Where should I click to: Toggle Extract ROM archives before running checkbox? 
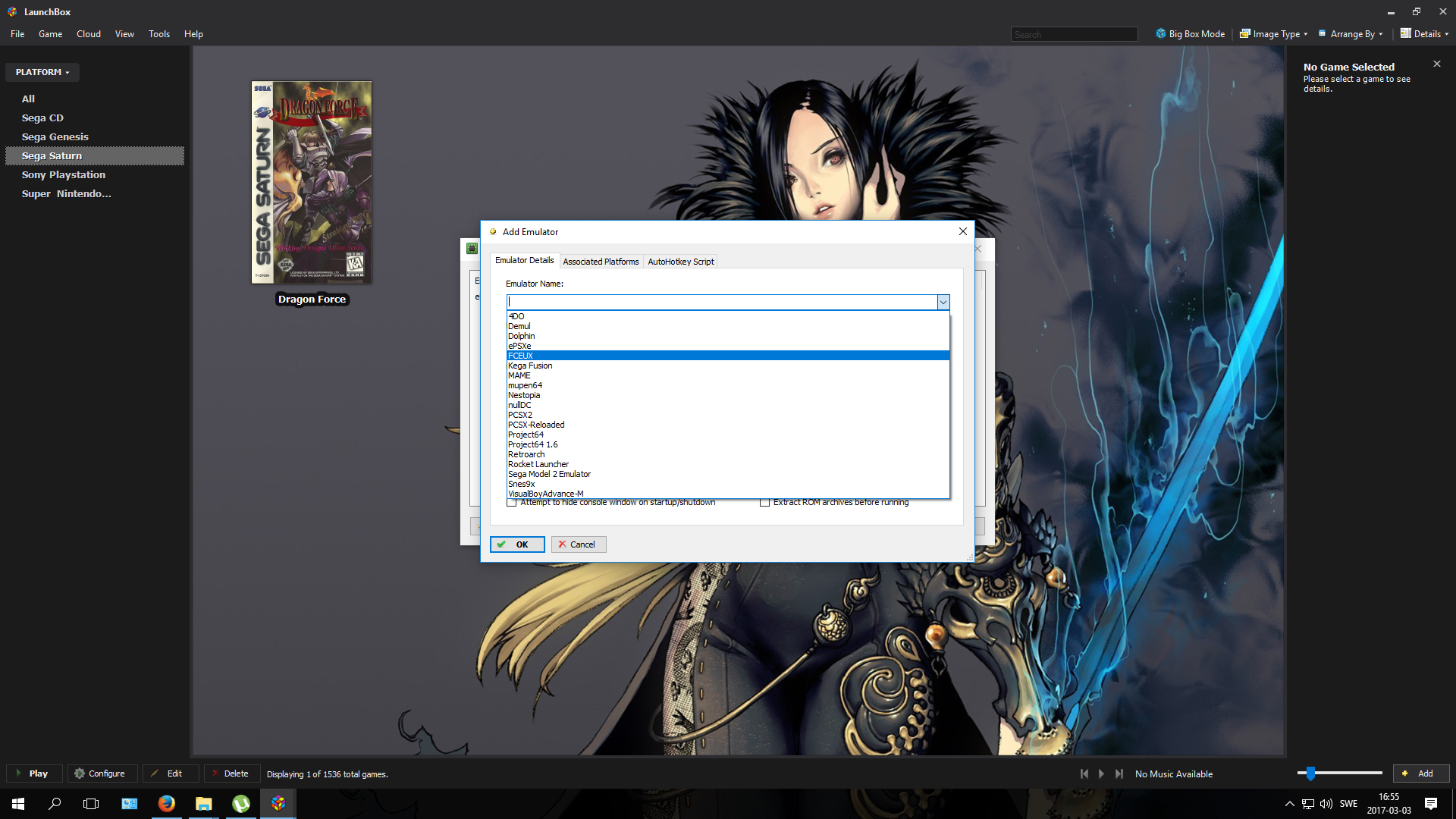(764, 503)
